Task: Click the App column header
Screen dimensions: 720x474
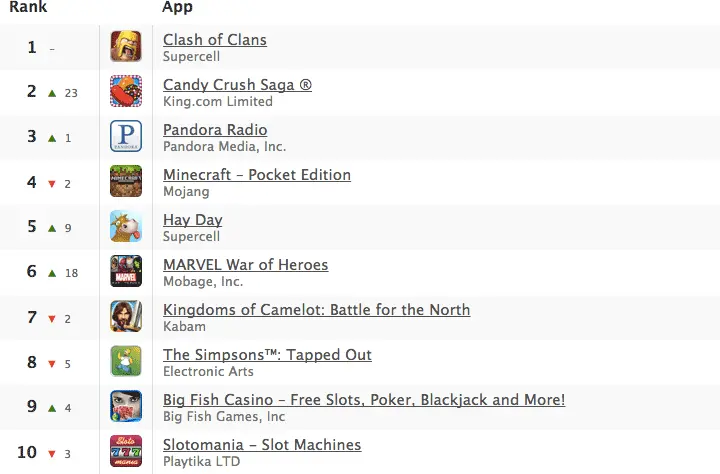Action: point(178,7)
